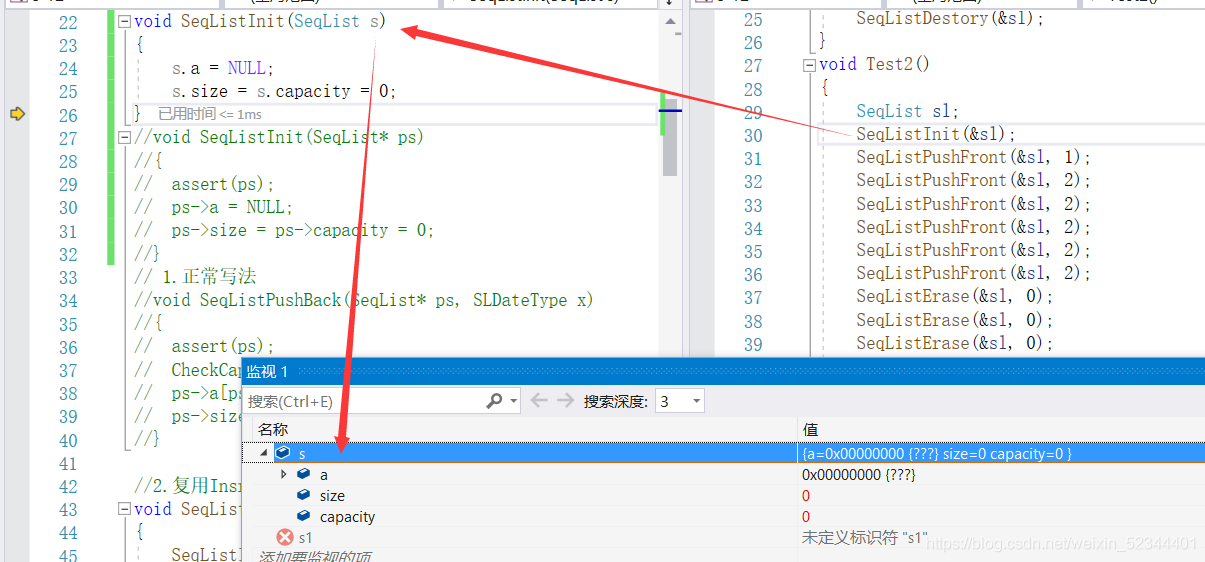Viewport: 1205px width, 562px height.
Task: Click comment // 1.正常写法
Action: (x=196, y=277)
